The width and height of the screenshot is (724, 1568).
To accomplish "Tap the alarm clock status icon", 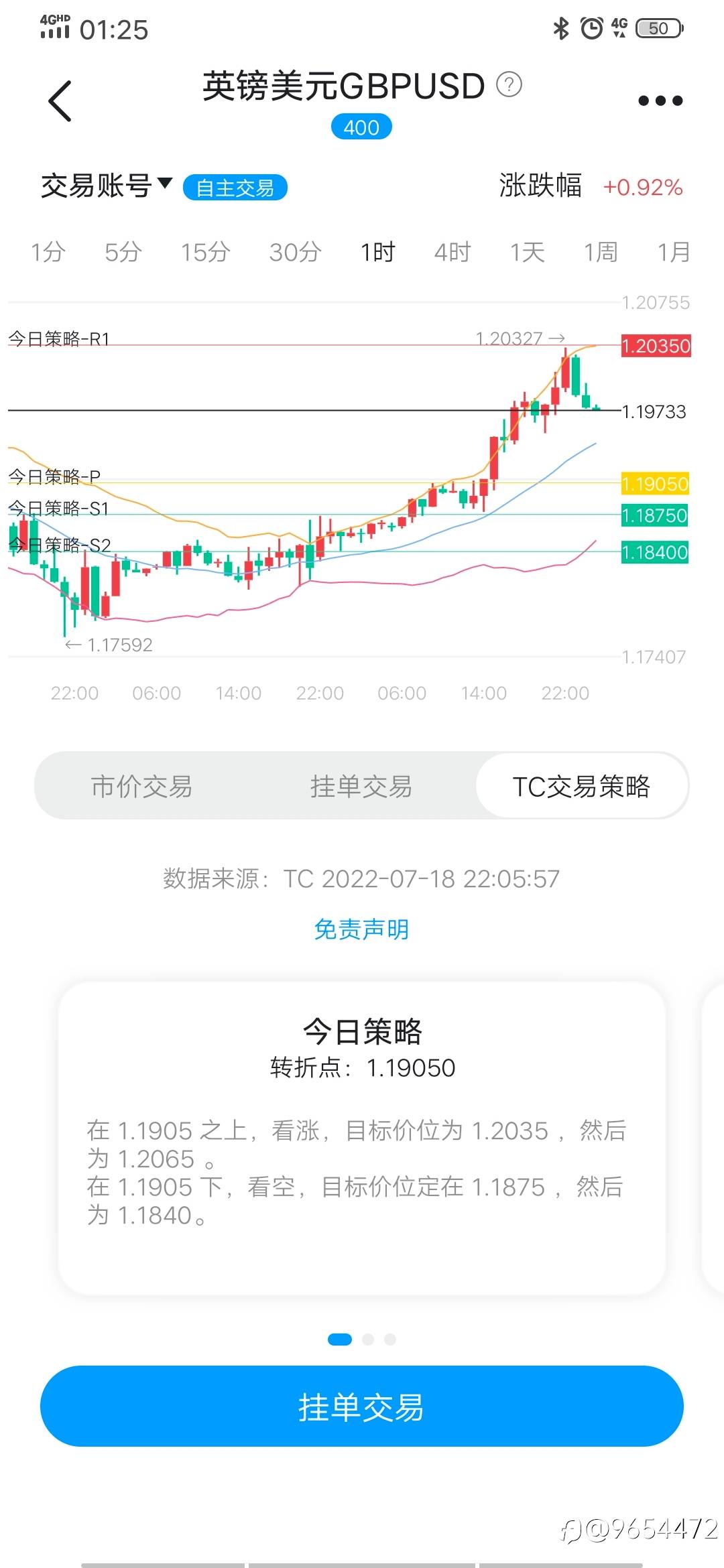I will (x=591, y=28).
